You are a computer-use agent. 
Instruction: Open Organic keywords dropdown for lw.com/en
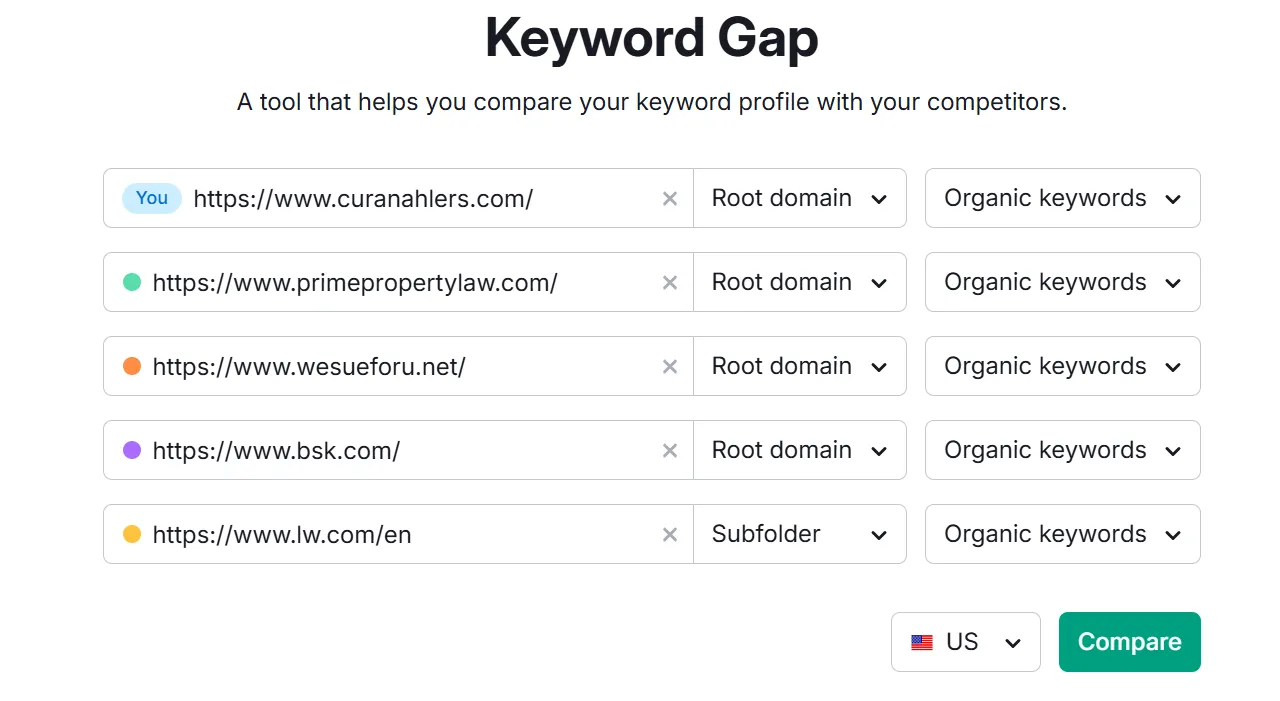click(x=1062, y=535)
